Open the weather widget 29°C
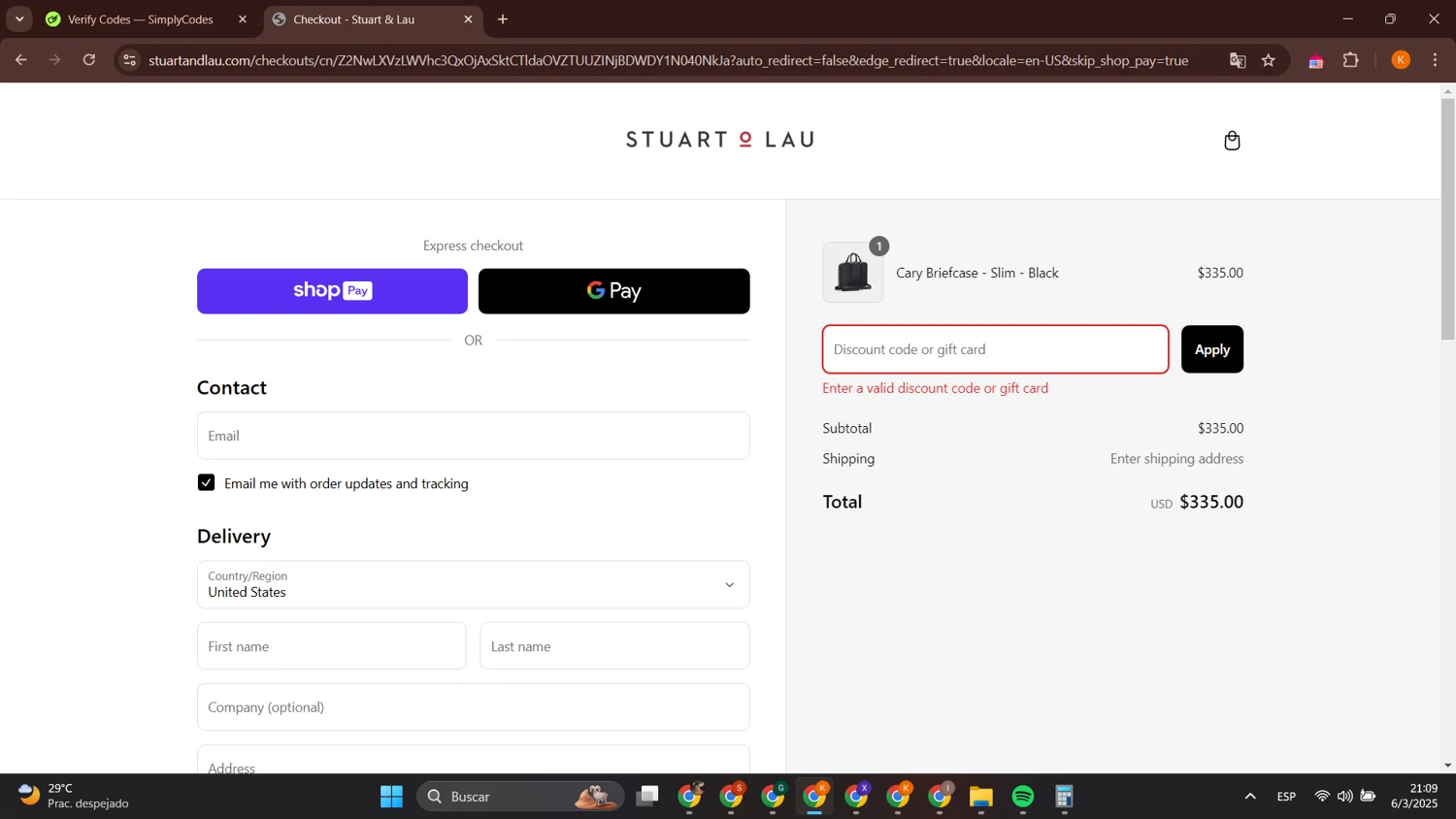The image size is (1456, 819). click(x=74, y=796)
